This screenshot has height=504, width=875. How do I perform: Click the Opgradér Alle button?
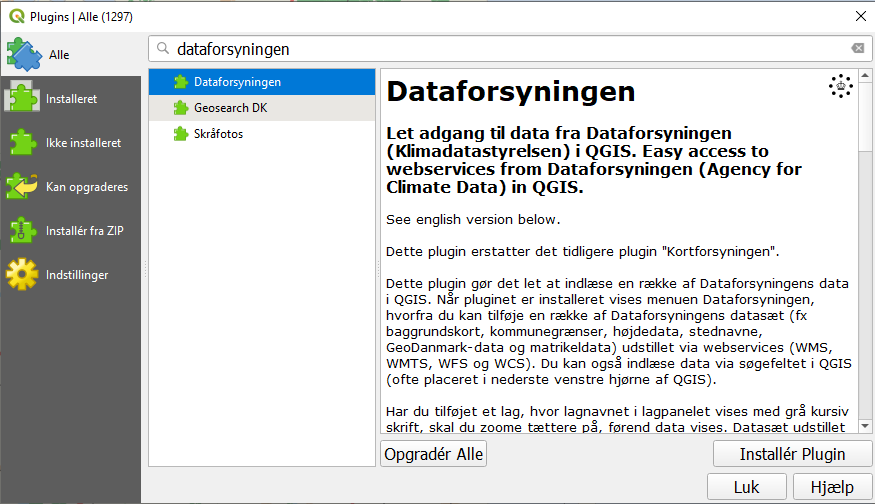click(434, 454)
